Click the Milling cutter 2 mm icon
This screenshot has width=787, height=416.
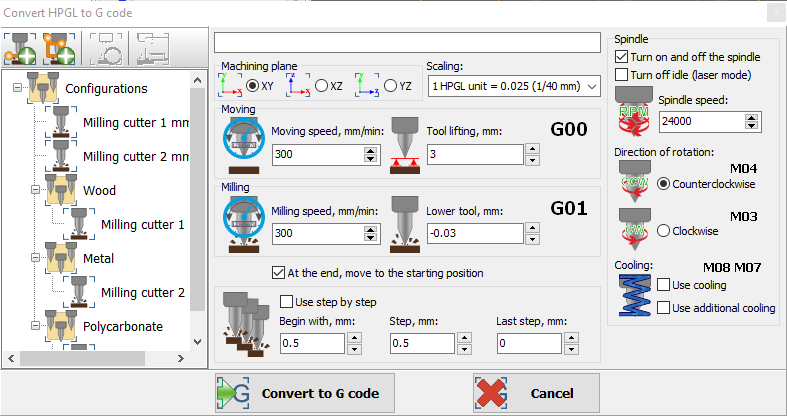pyautogui.click(x=61, y=156)
